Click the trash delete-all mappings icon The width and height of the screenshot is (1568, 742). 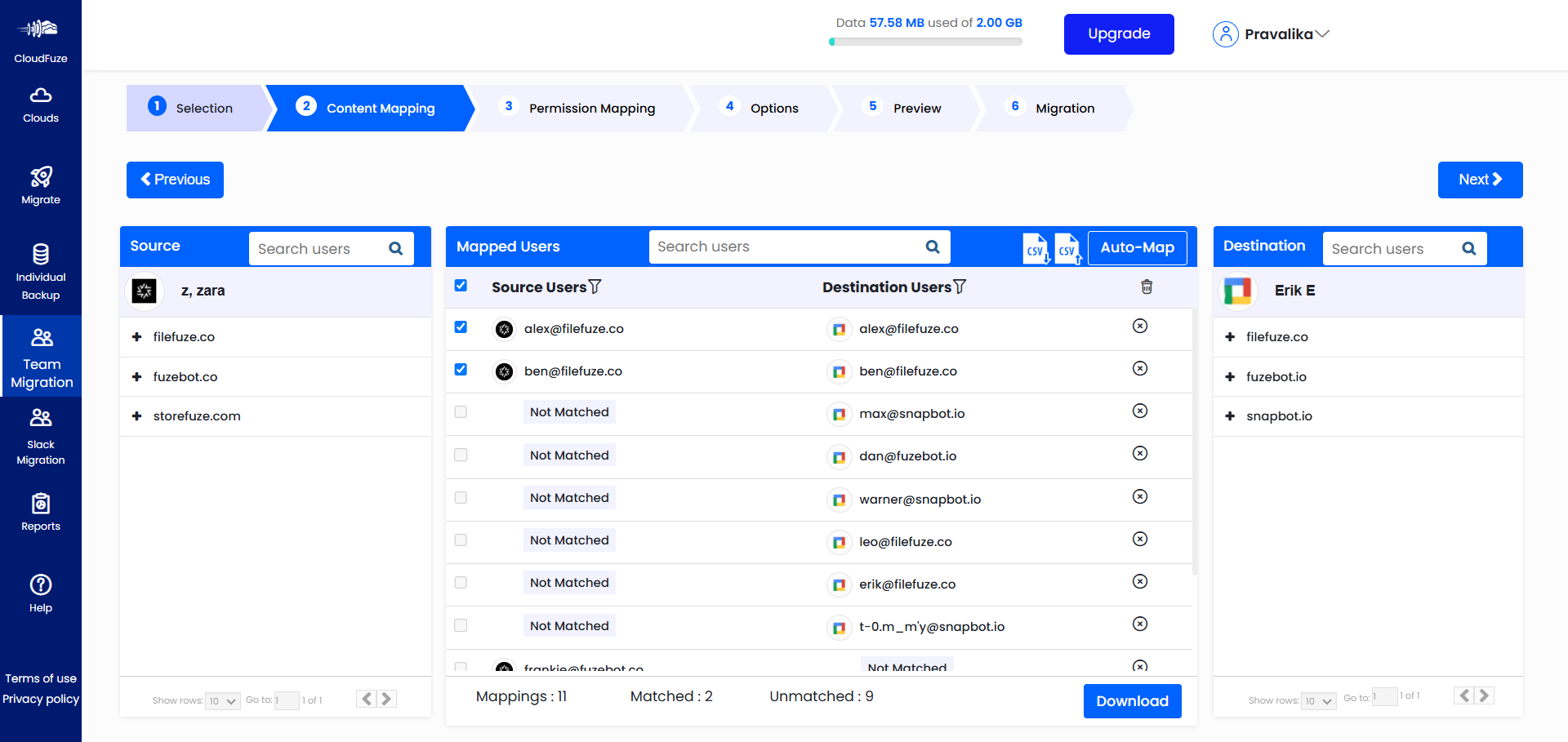[1147, 287]
